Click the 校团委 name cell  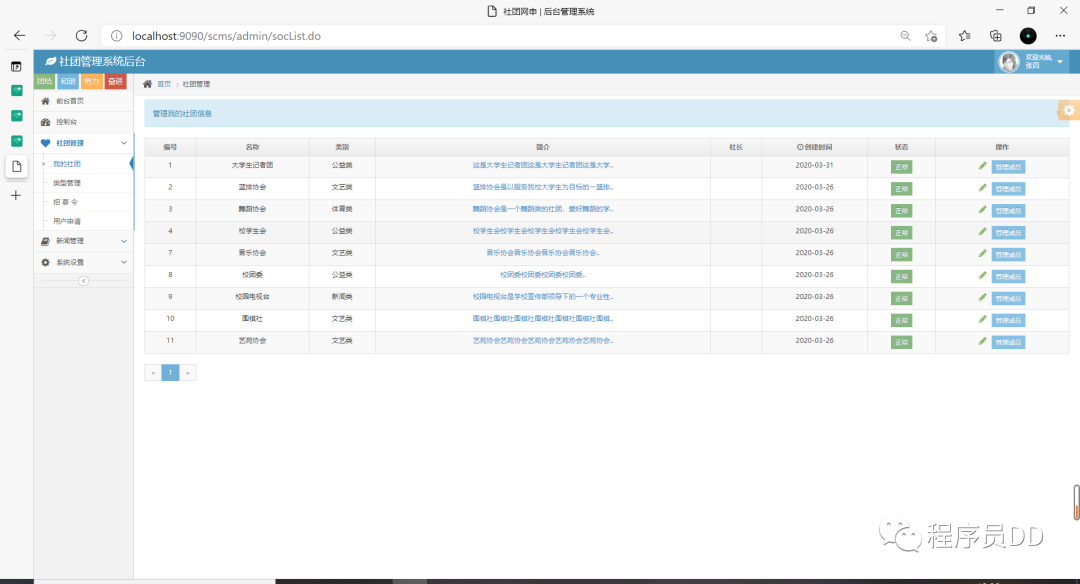(x=252, y=275)
